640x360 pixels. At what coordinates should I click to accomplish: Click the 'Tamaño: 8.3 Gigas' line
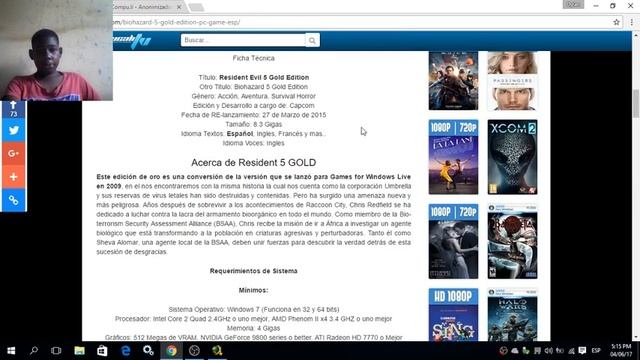pos(253,124)
